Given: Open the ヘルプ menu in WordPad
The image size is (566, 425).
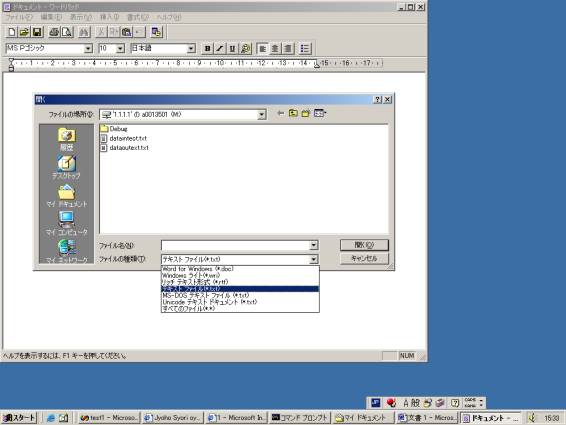Looking at the screenshot, I should pyautogui.click(x=169, y=17).
